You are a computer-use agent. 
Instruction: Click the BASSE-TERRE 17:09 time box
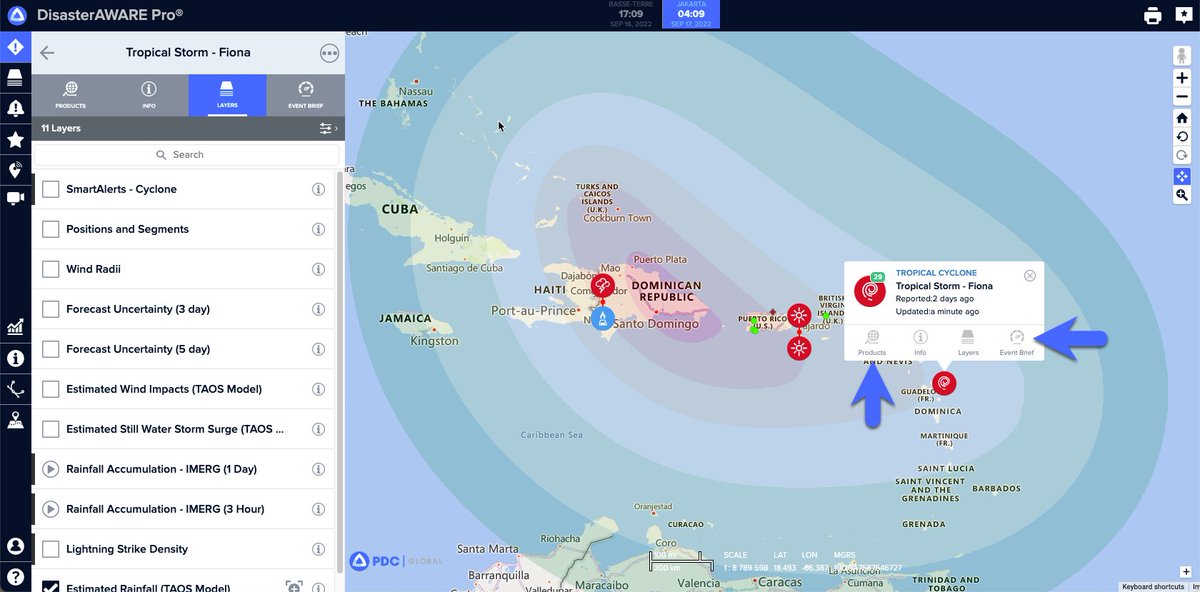631,14
